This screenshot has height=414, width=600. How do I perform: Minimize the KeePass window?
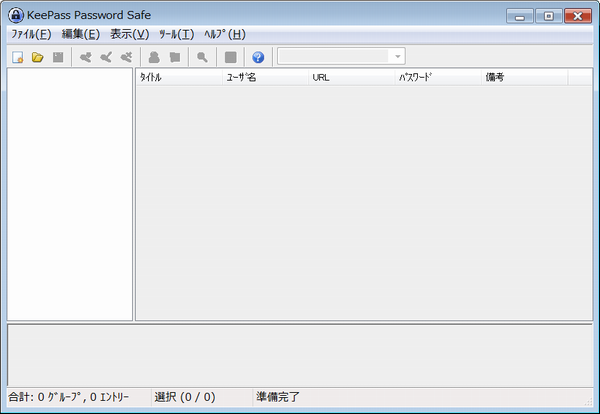pos(520,16)
